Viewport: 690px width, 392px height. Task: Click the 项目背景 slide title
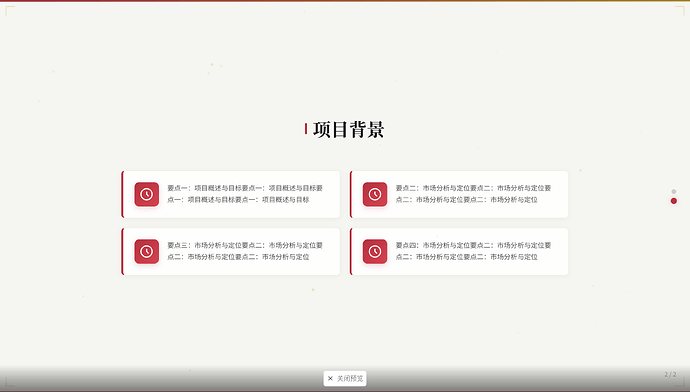tap(349, 130)
